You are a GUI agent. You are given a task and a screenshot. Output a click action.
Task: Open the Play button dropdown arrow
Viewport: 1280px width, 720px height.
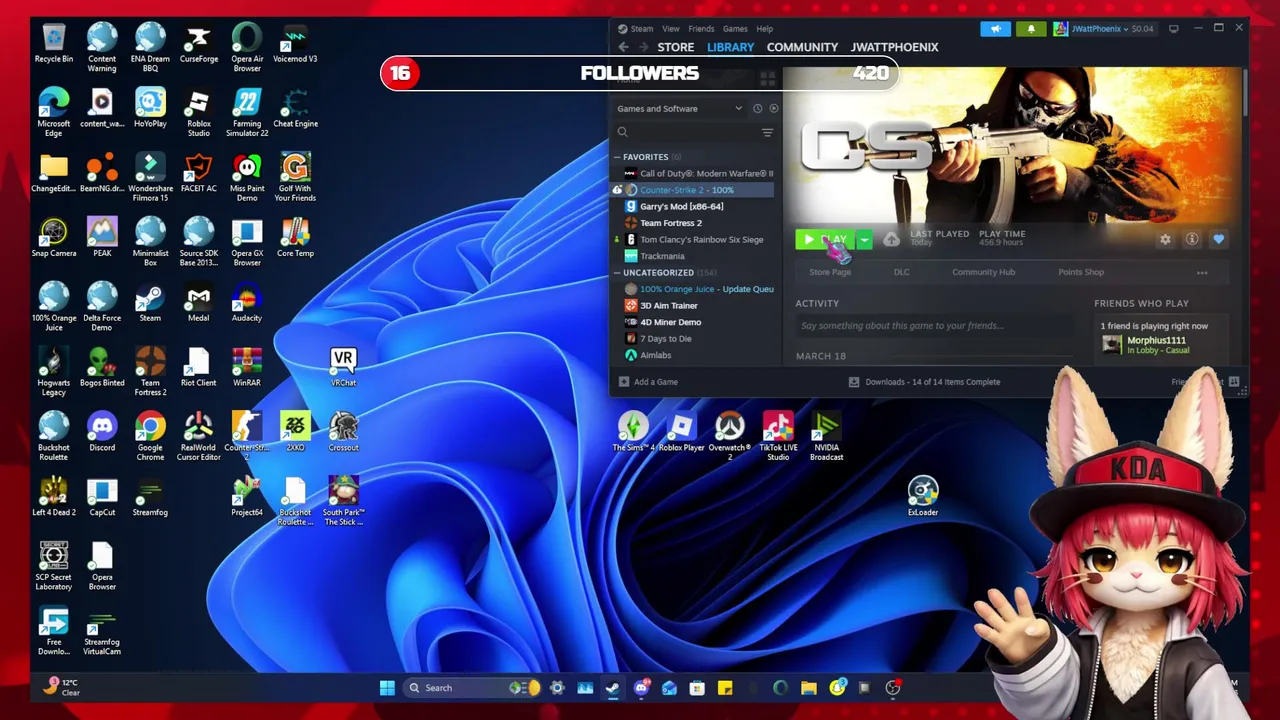(x=864, y=240)
